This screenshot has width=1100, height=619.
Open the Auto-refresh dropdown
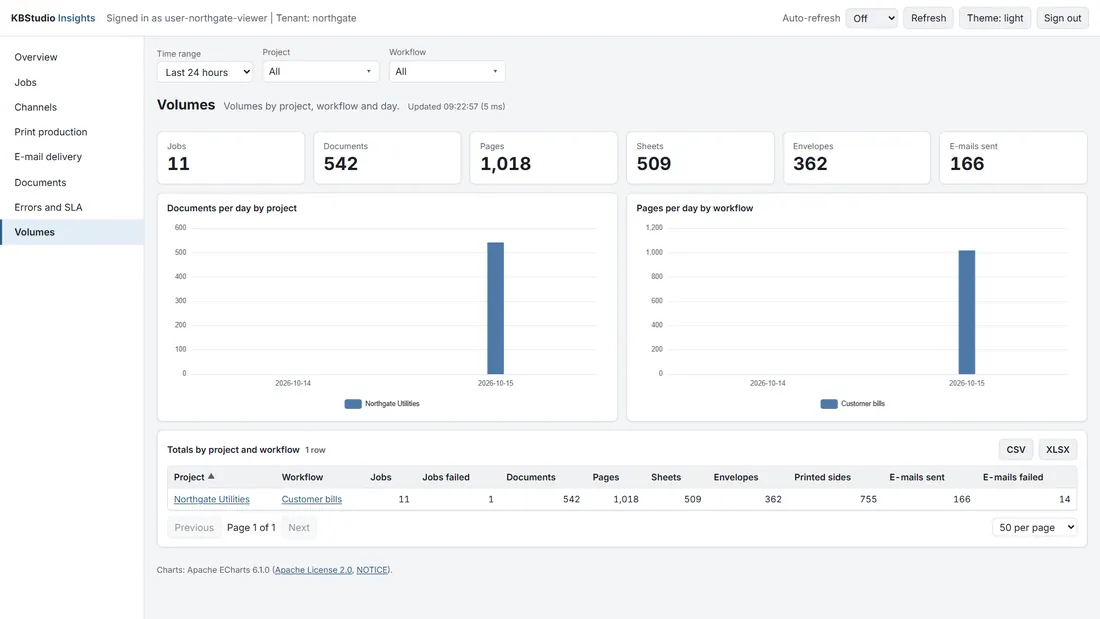click(871, 18)
